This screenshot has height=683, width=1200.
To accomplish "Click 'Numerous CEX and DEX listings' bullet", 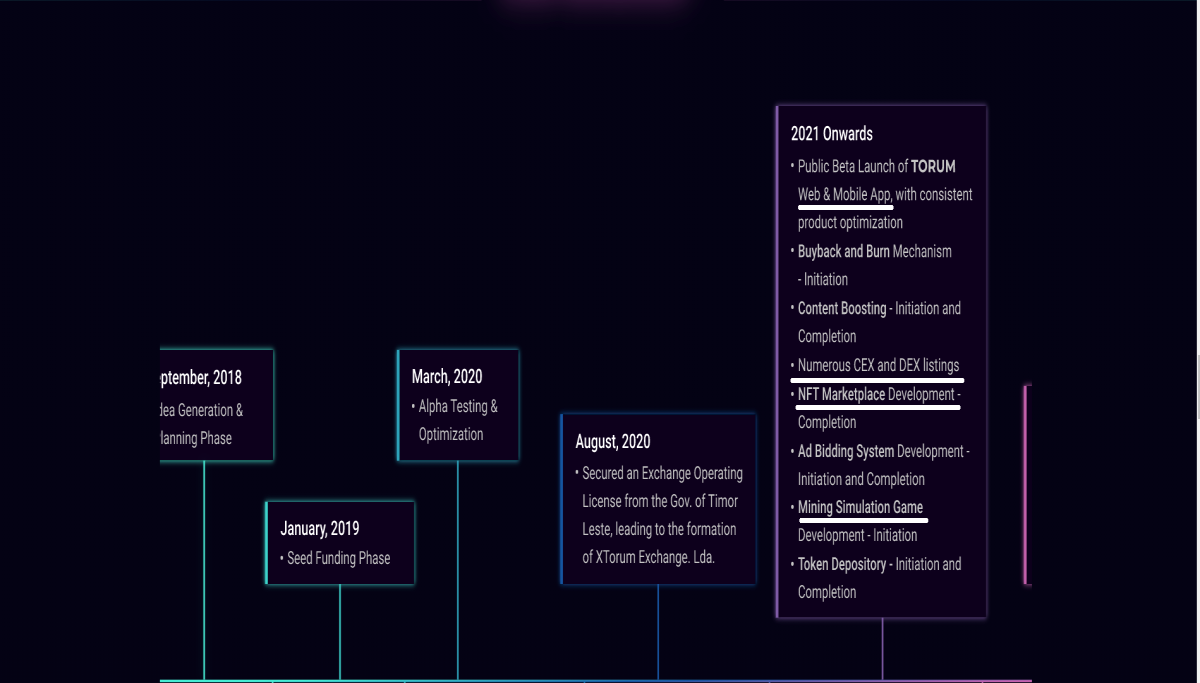I will [x=878, y=365].
